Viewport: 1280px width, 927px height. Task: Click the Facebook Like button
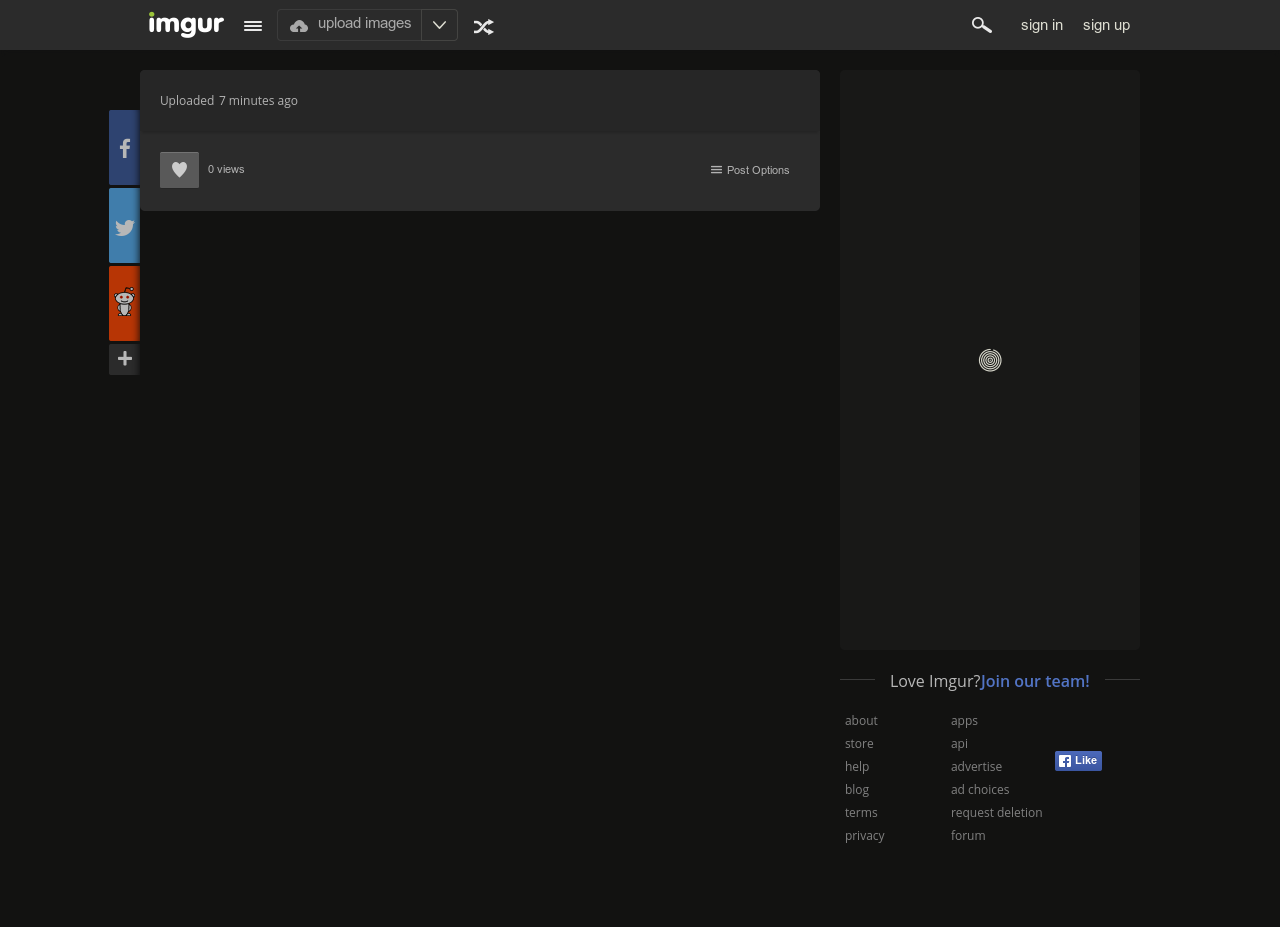point(1078,761)
